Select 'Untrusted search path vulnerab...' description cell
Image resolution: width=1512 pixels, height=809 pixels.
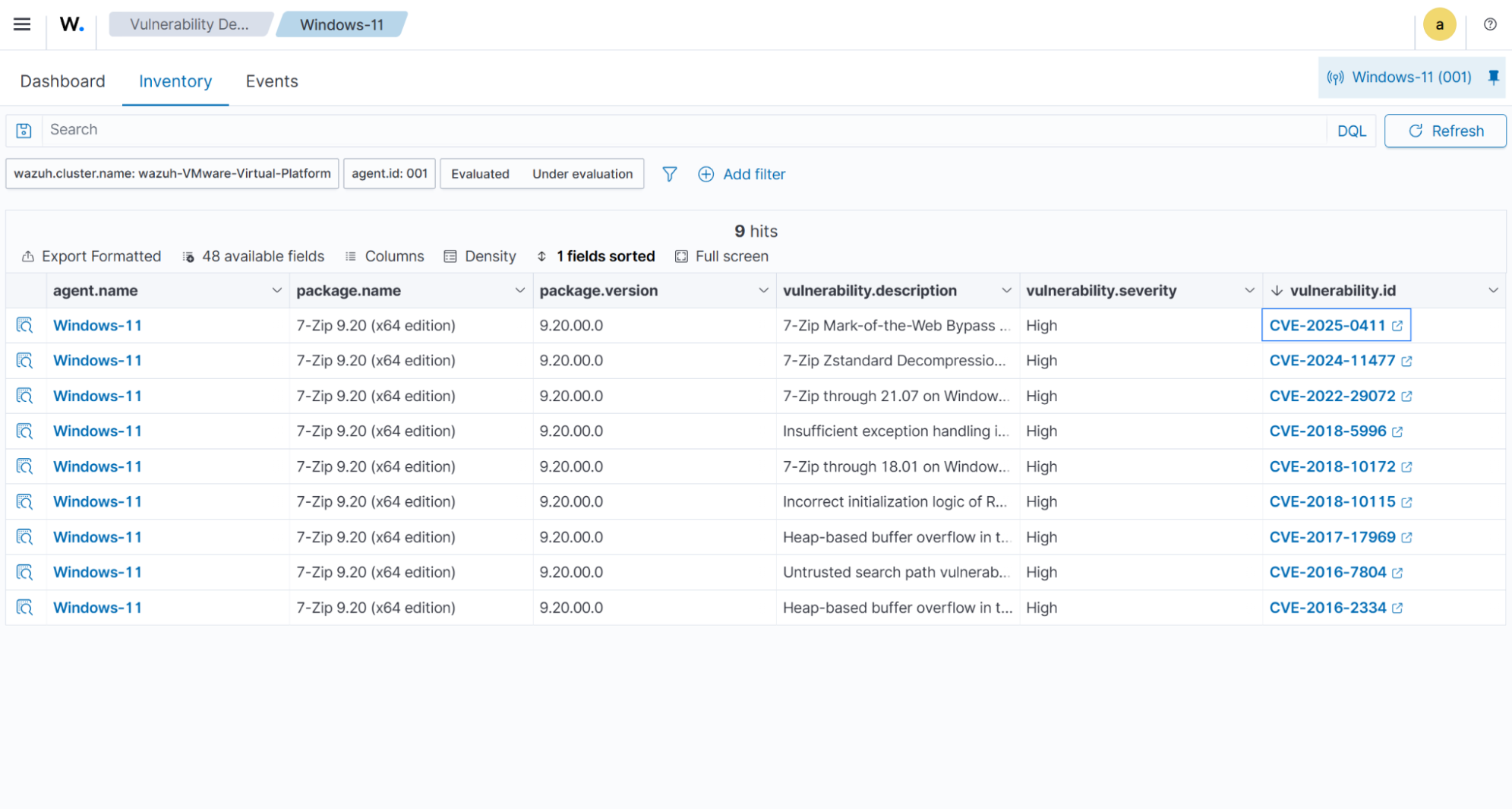897,573
